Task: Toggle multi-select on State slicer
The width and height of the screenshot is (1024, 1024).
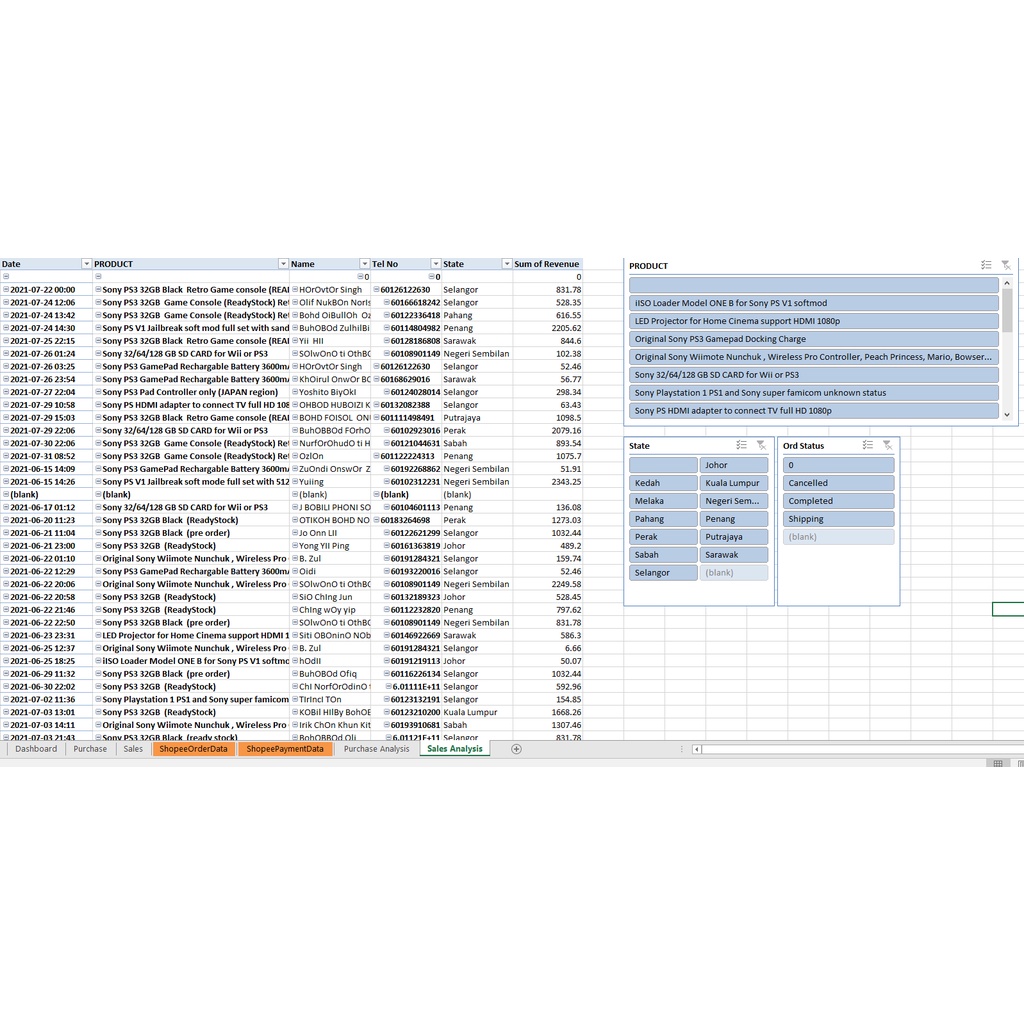Action: coord(741,446)
